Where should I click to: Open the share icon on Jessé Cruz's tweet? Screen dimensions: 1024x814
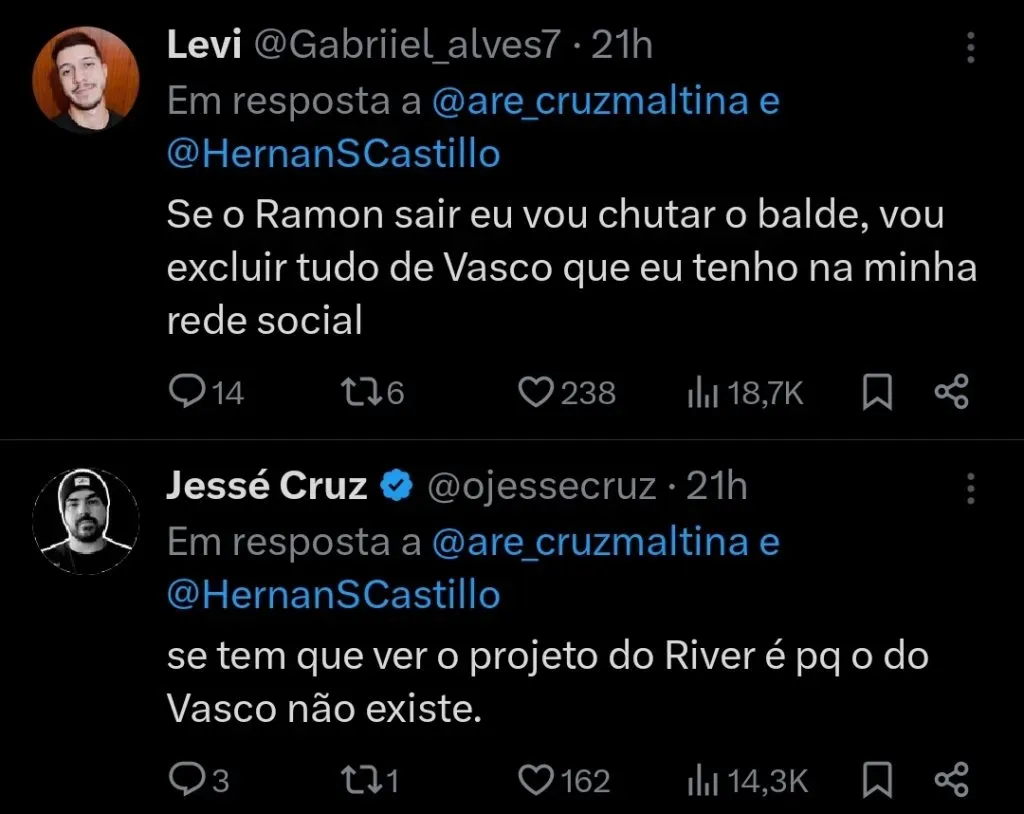pyautogui.click(x=949, y=779)
